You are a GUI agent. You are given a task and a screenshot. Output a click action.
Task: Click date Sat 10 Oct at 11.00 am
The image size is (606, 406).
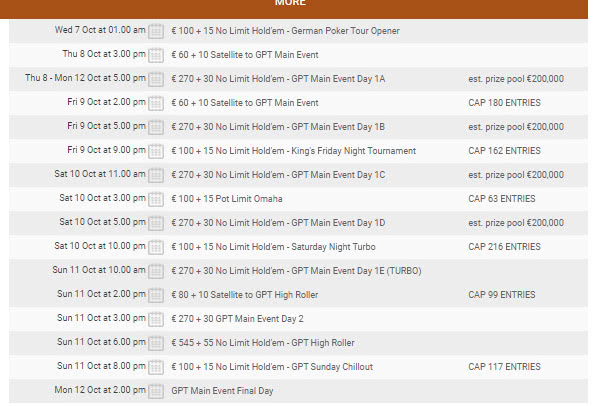[100, 174]
